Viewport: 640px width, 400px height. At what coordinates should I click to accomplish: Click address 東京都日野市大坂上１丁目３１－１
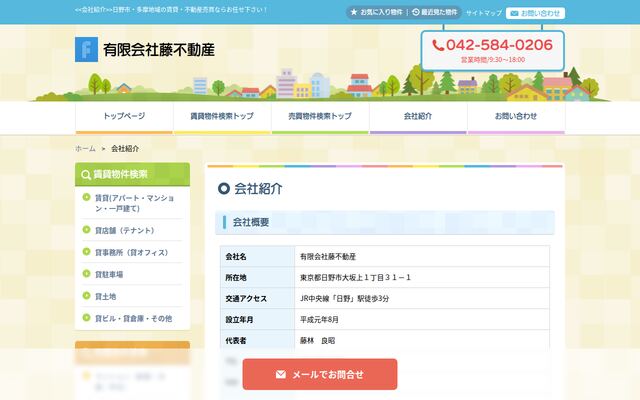point(356,278)
